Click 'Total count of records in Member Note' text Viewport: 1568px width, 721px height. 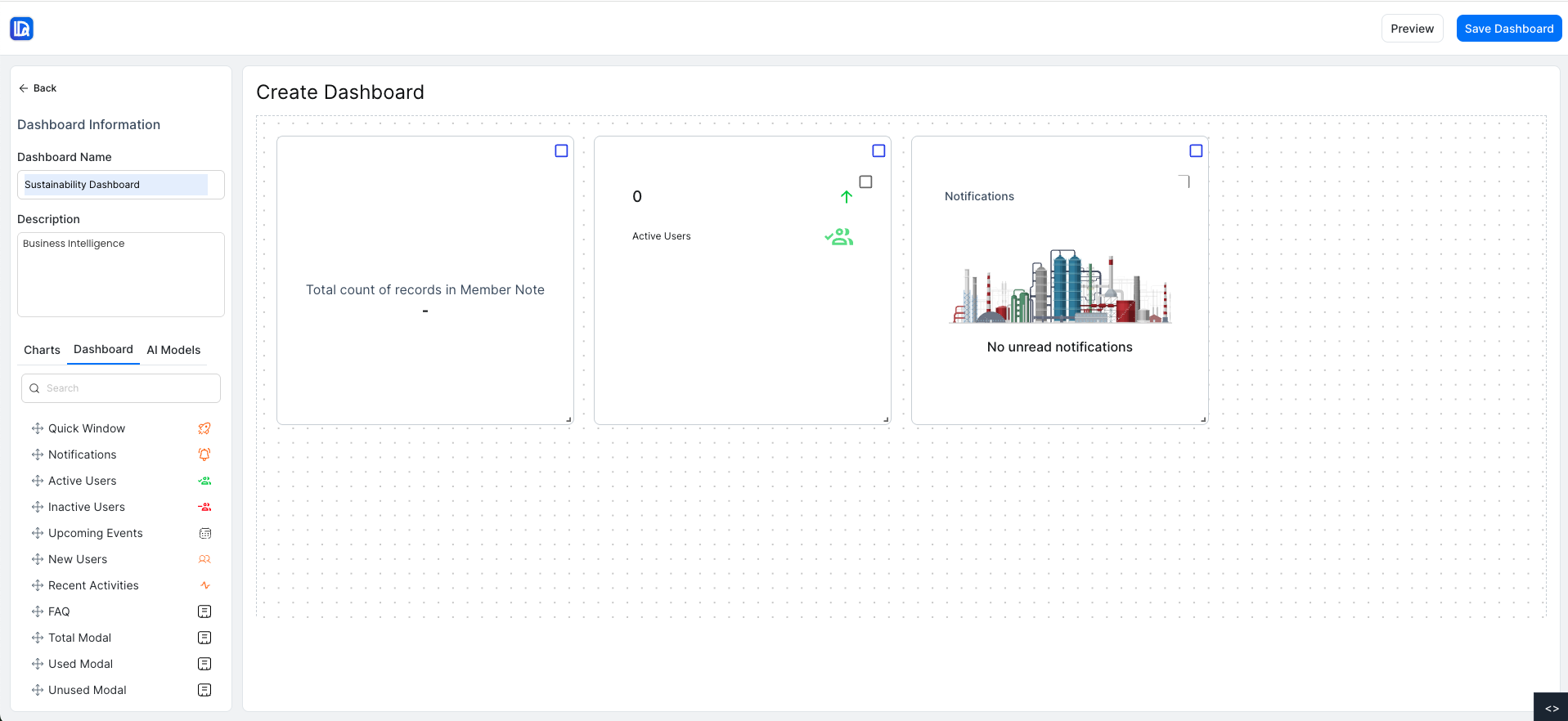click(425, 289)
